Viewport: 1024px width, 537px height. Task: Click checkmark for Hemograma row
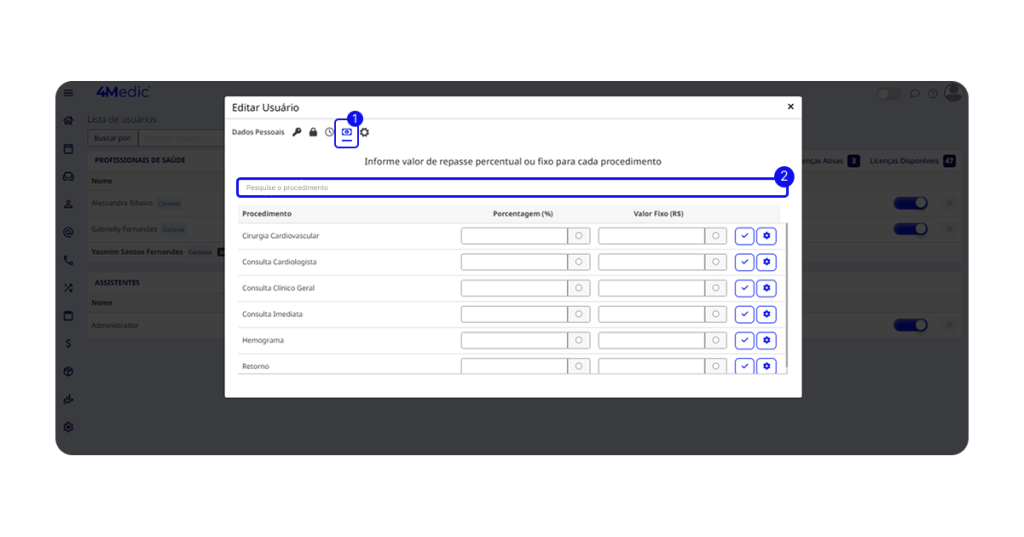744,340
